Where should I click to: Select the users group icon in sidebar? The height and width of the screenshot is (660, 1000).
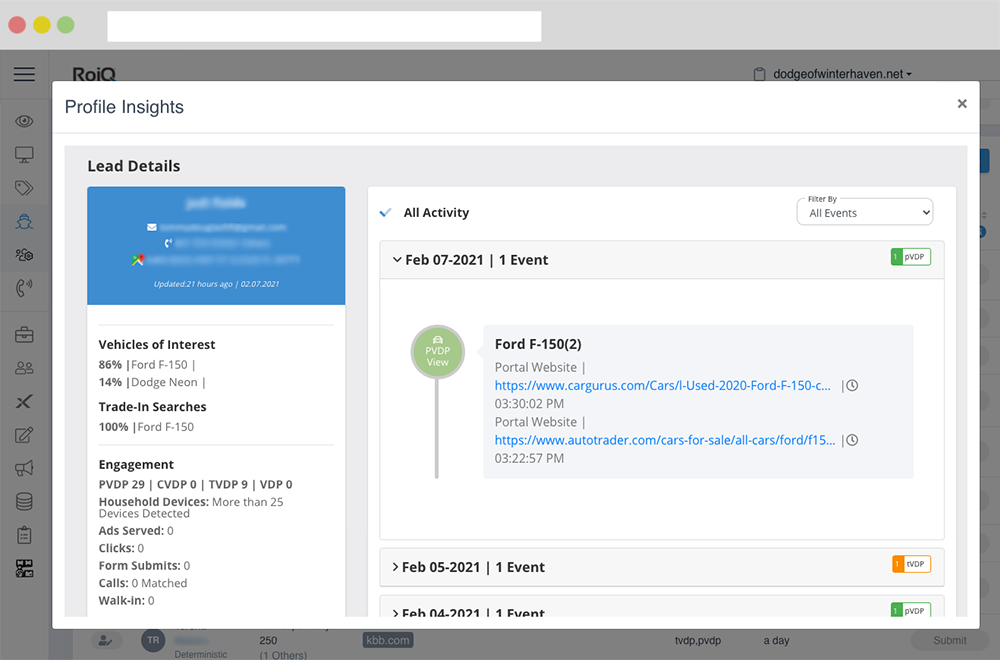pyautogui.click(x=24, y=368)
